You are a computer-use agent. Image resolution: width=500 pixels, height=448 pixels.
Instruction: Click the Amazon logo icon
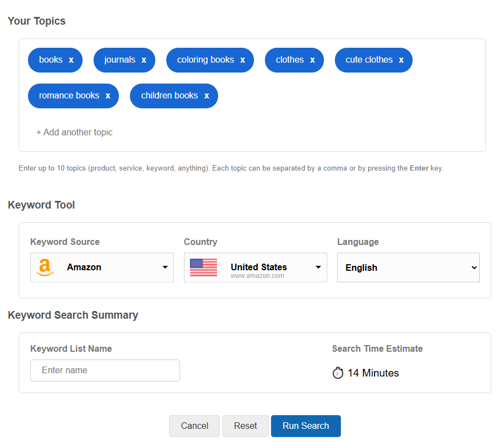click(x=45, y=267)
